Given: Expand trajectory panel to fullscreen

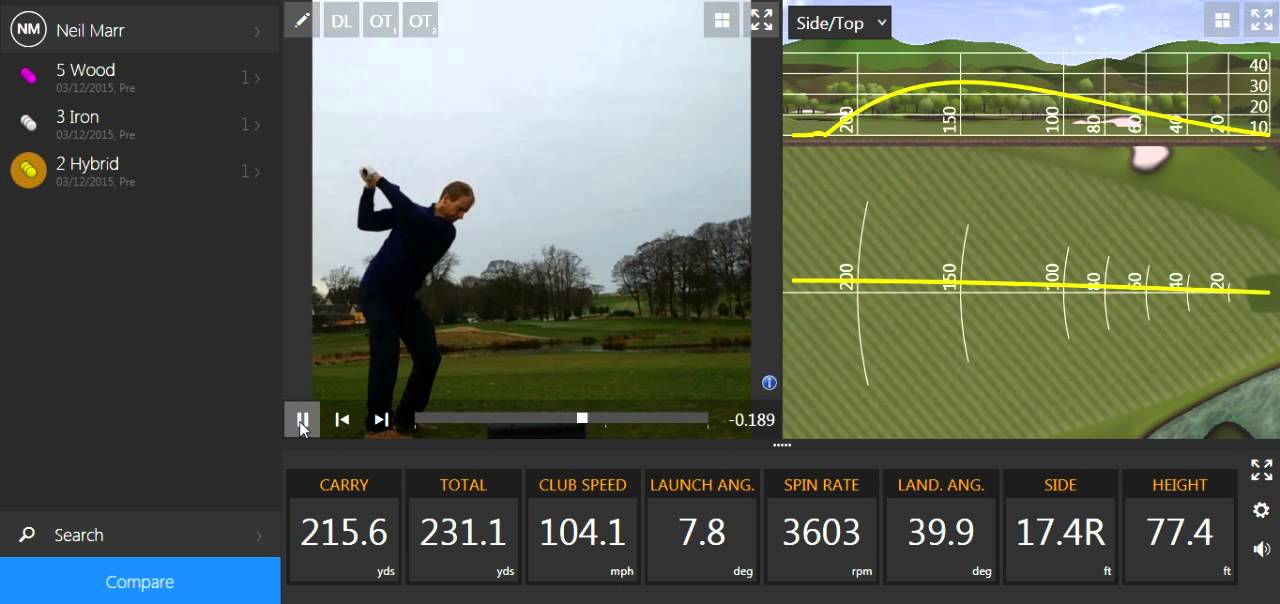Looking at the screenshot, I should 1262,20.
